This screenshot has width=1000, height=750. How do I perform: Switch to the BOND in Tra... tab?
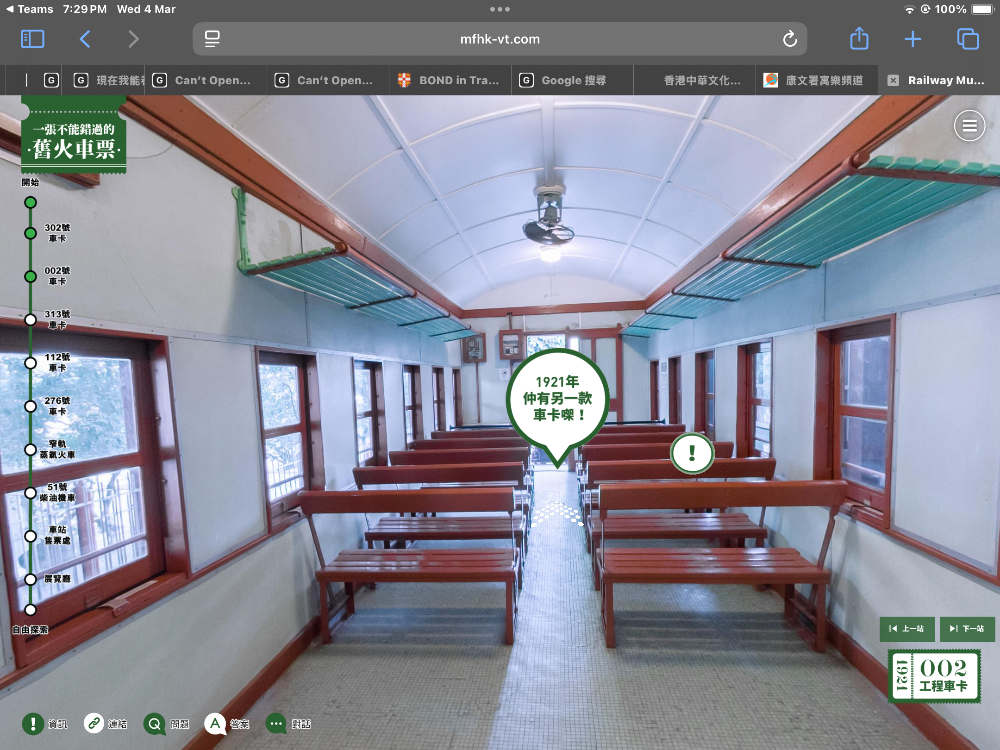pyautogui.click(x=450, y=80)
